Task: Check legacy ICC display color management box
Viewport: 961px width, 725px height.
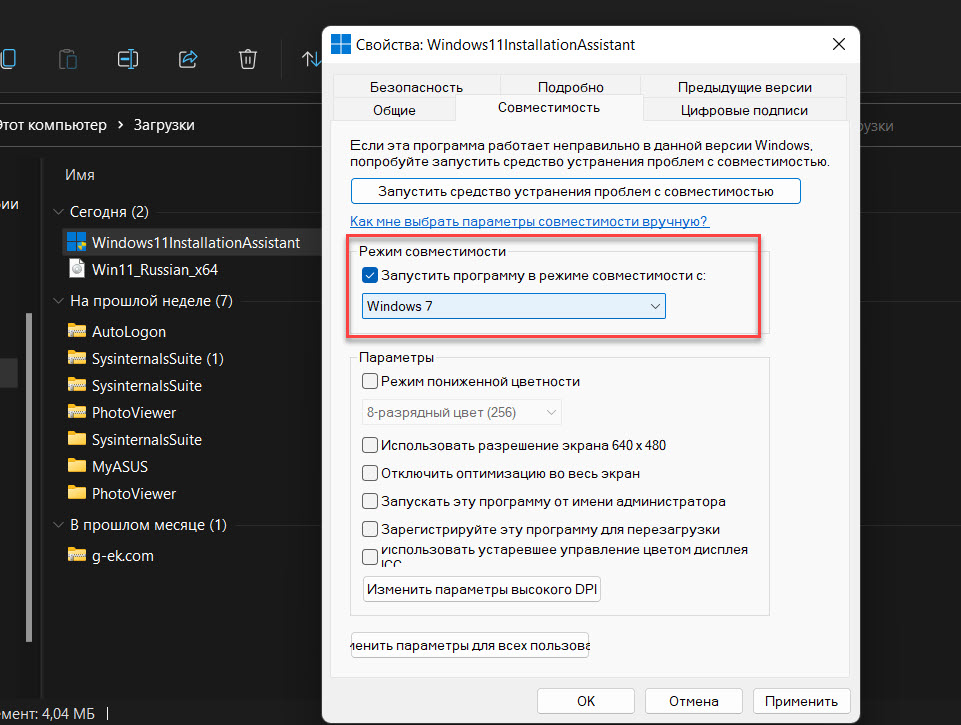Action: pos(370,556)
